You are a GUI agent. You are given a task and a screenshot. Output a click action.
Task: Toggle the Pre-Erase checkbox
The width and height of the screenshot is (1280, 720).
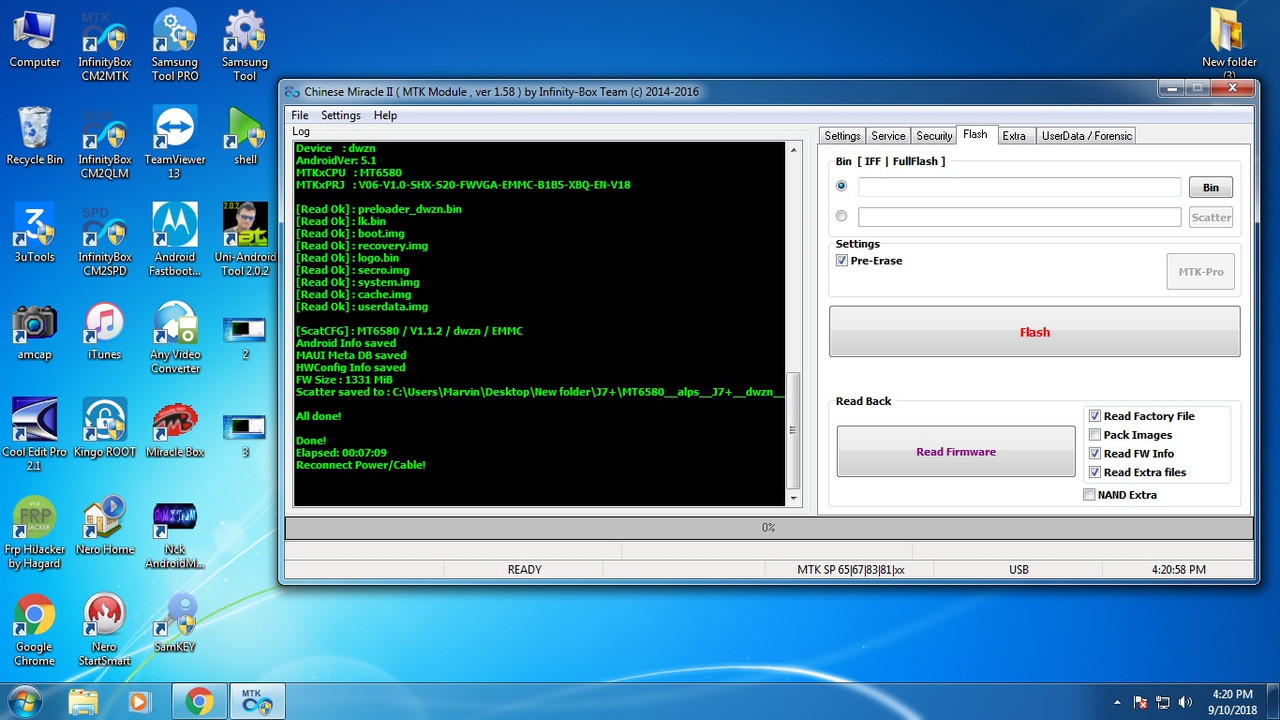coord(842,260)
